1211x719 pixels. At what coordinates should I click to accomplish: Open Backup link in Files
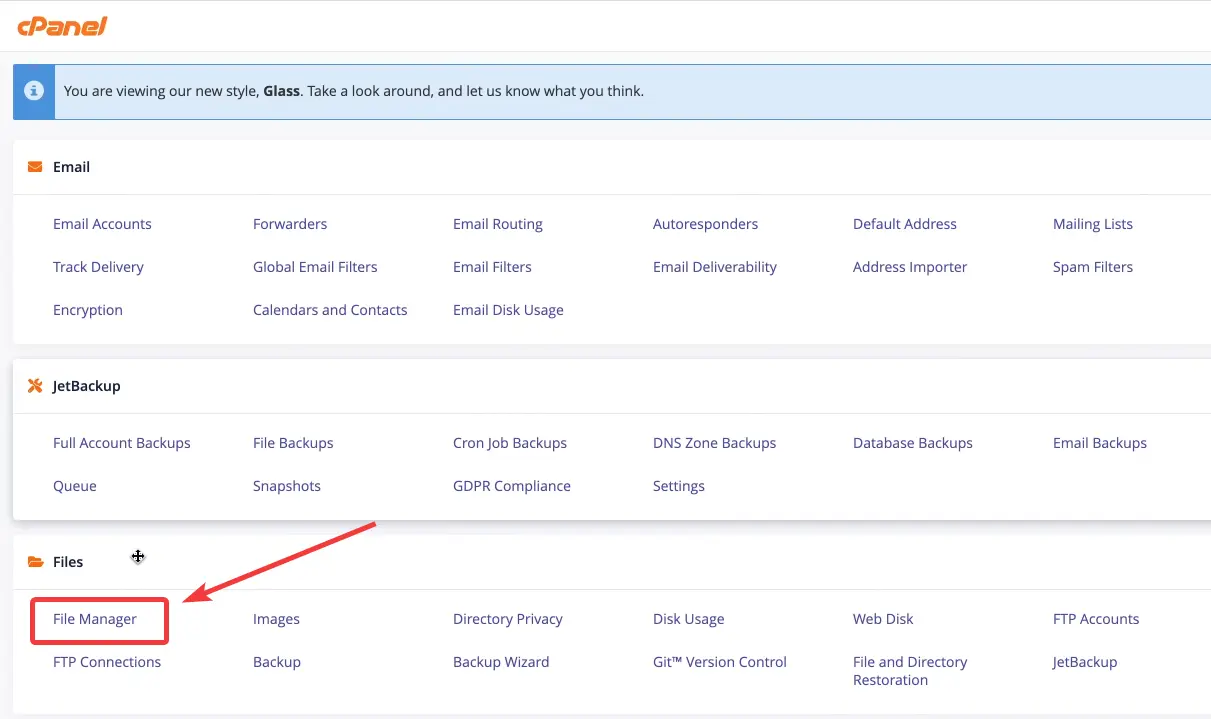(x=277, y=662)
